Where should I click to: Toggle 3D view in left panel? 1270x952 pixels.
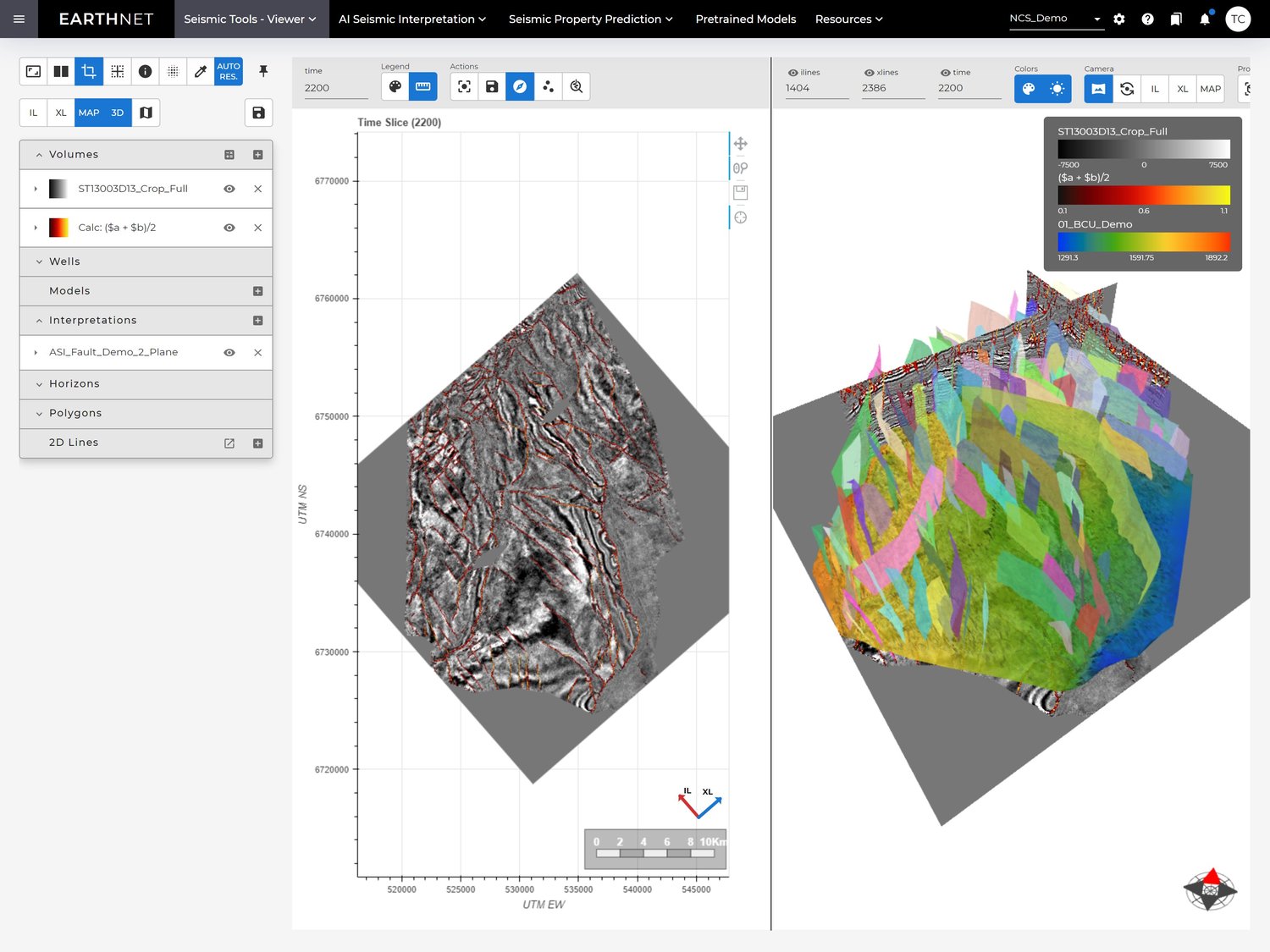coord(118,113)
